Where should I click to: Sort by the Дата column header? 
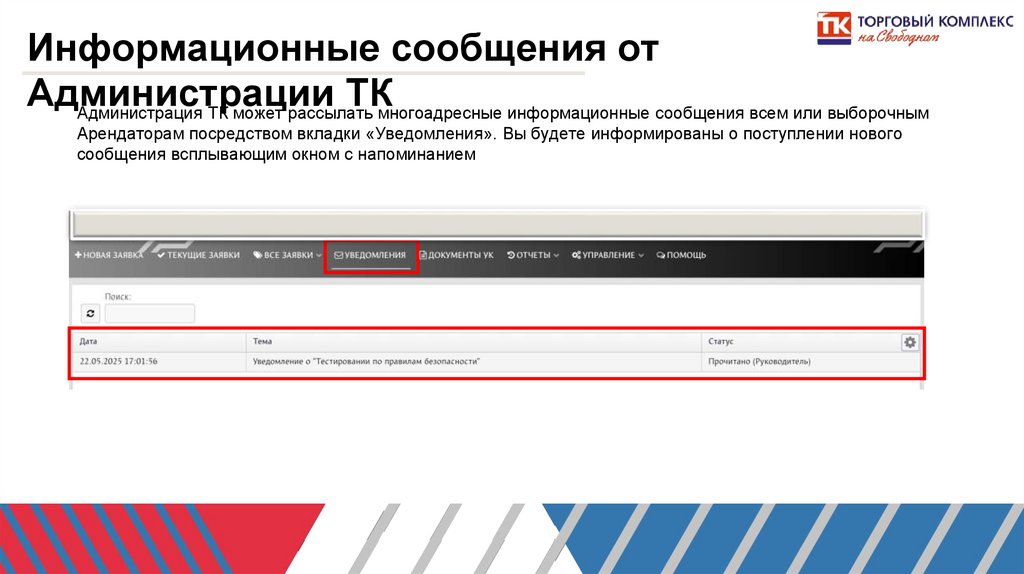pyautogui.click(x=158, y=342)
